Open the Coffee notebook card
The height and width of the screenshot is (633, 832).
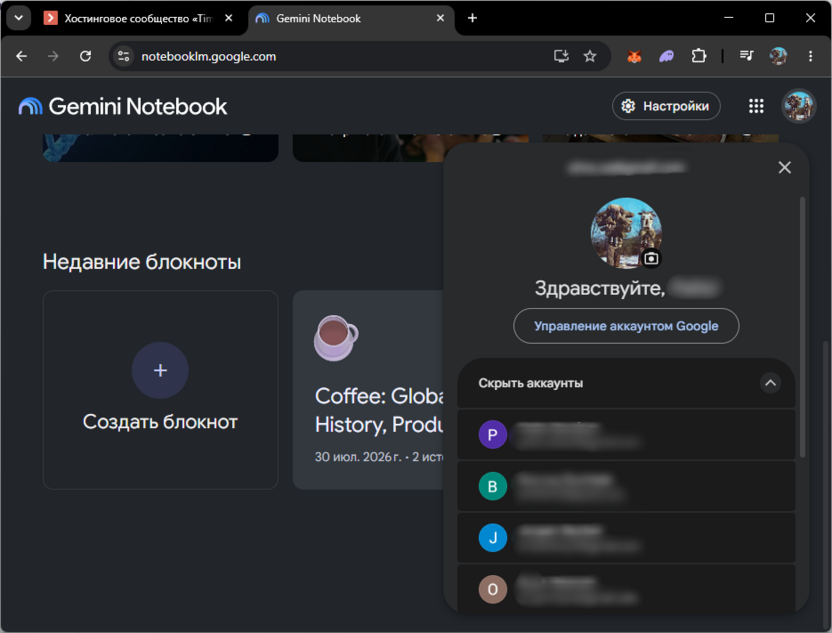[368, 389]
